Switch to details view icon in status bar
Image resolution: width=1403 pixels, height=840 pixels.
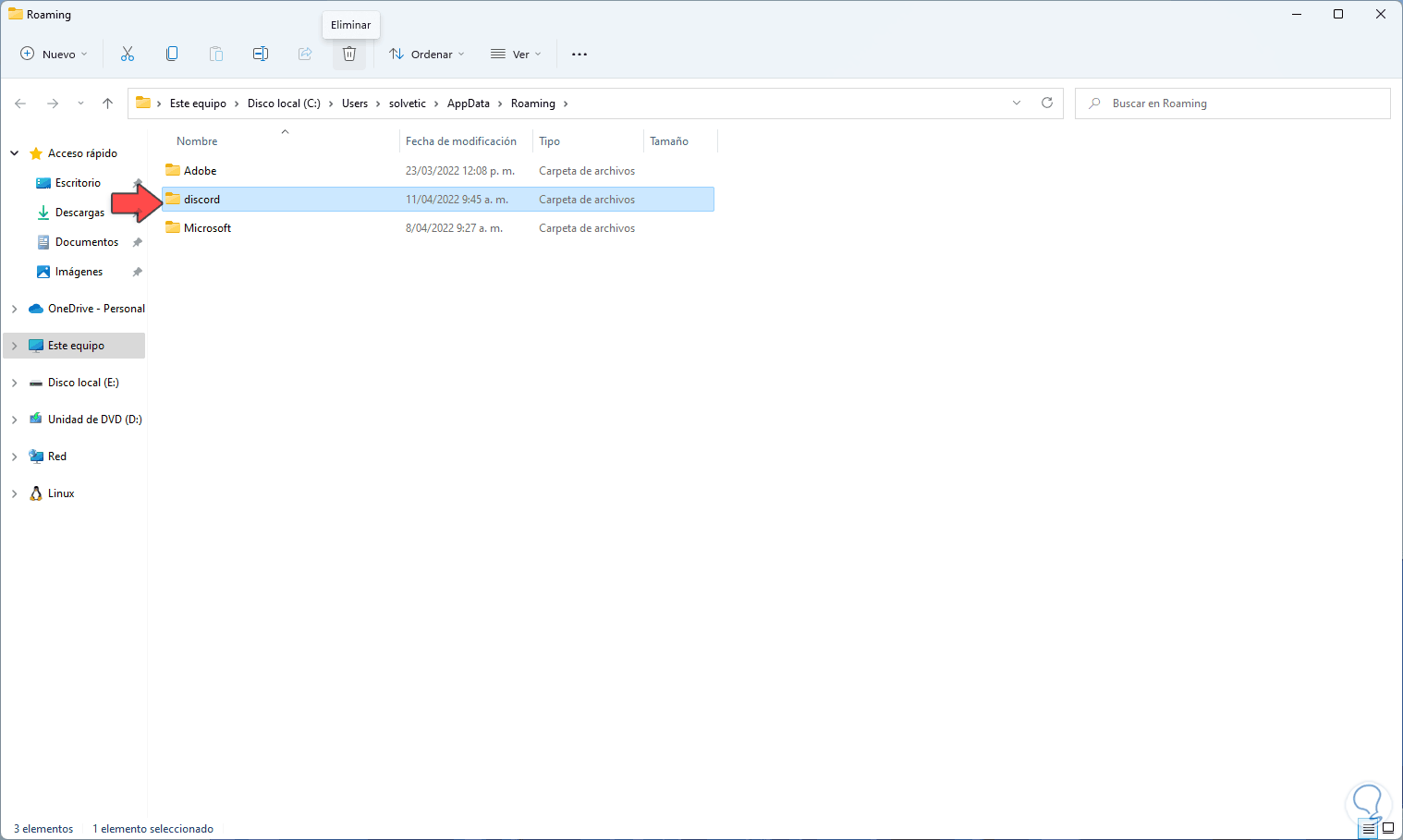click(1369, 829)
